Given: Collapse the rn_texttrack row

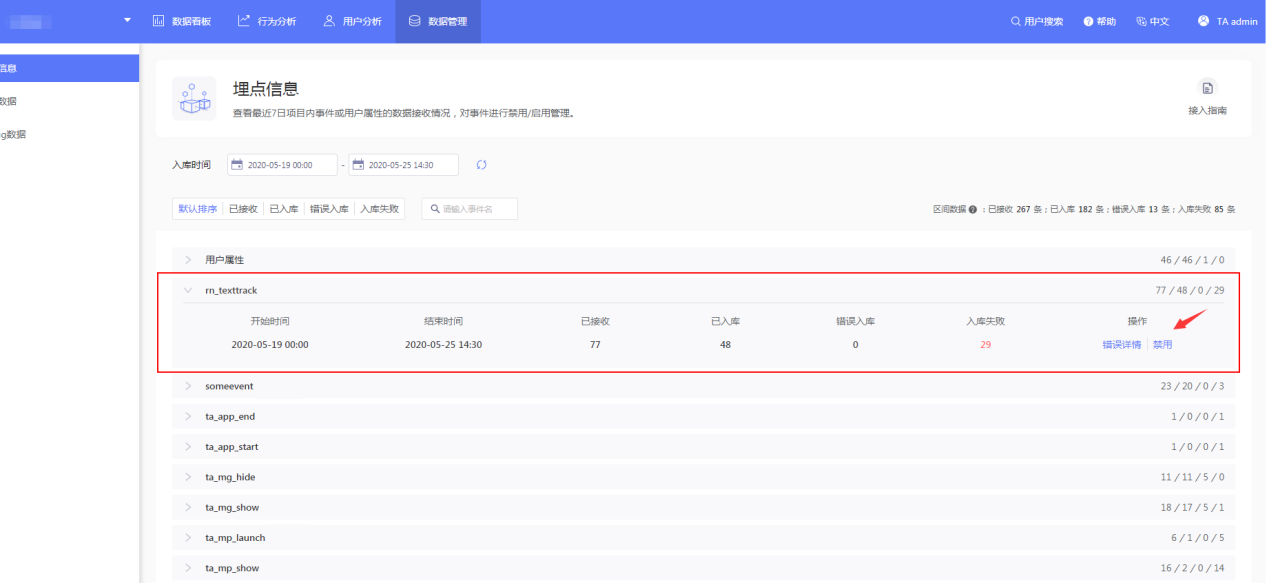Looking at the screenshot, I should coord(704,290).
